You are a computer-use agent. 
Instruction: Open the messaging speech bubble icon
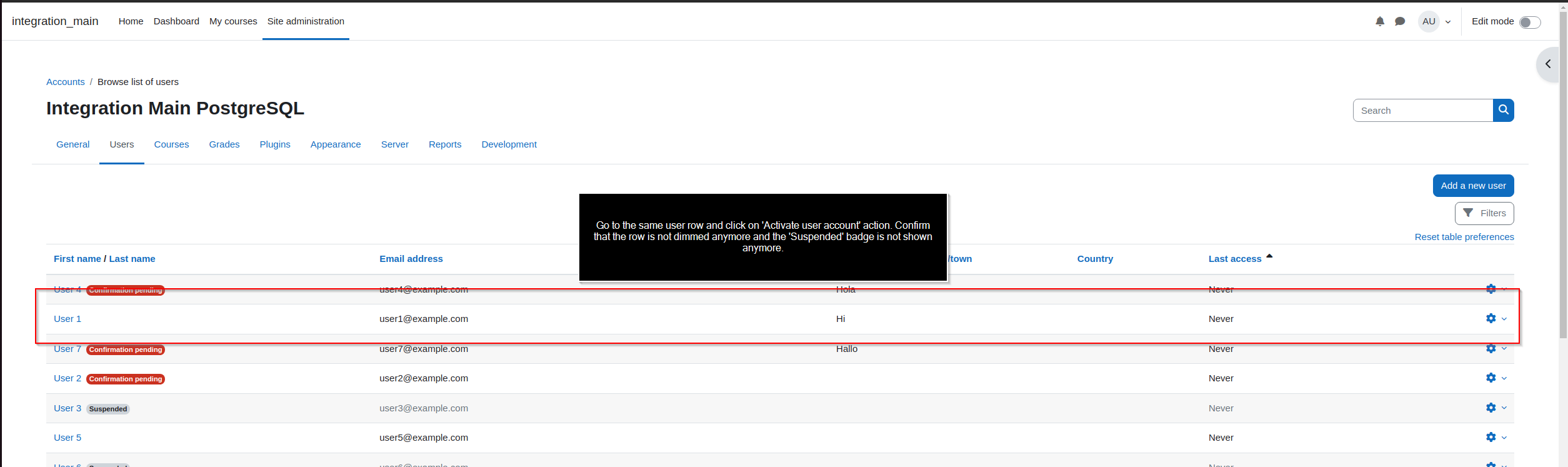coord(1400,21)
